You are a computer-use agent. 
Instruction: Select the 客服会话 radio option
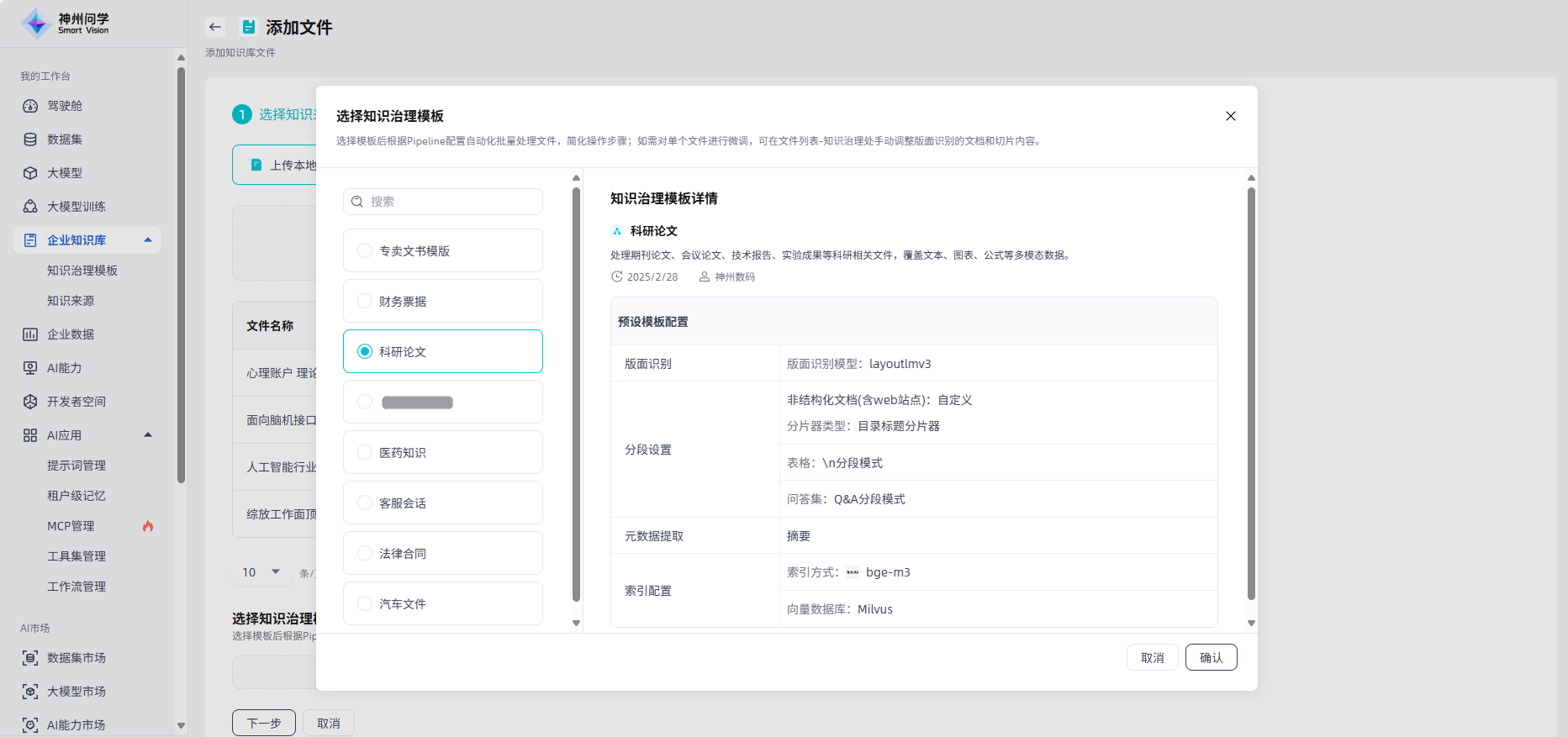[365, 503]
